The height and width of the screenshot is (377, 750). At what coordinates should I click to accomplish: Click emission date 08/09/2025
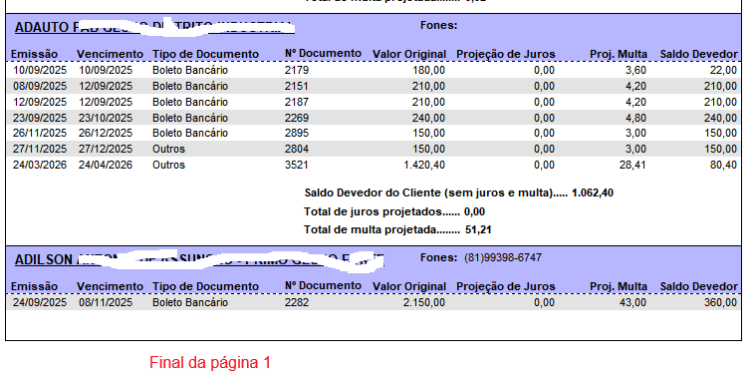pyautogui.click(x=40, y=86)
